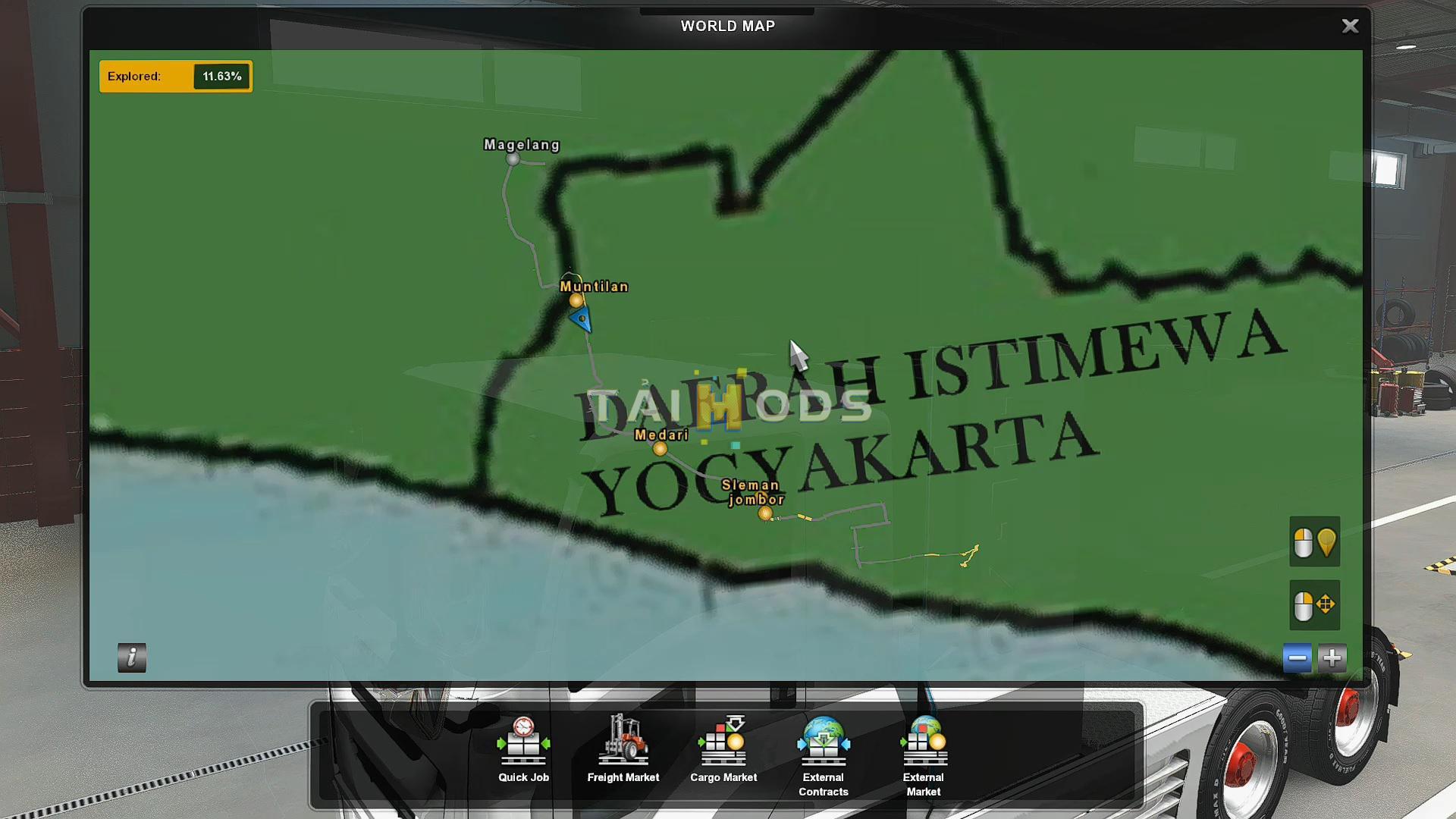Screen dimensions: 1456x819
Task: Open the Freight Market forklift icon
Action: tap(623, 739)
